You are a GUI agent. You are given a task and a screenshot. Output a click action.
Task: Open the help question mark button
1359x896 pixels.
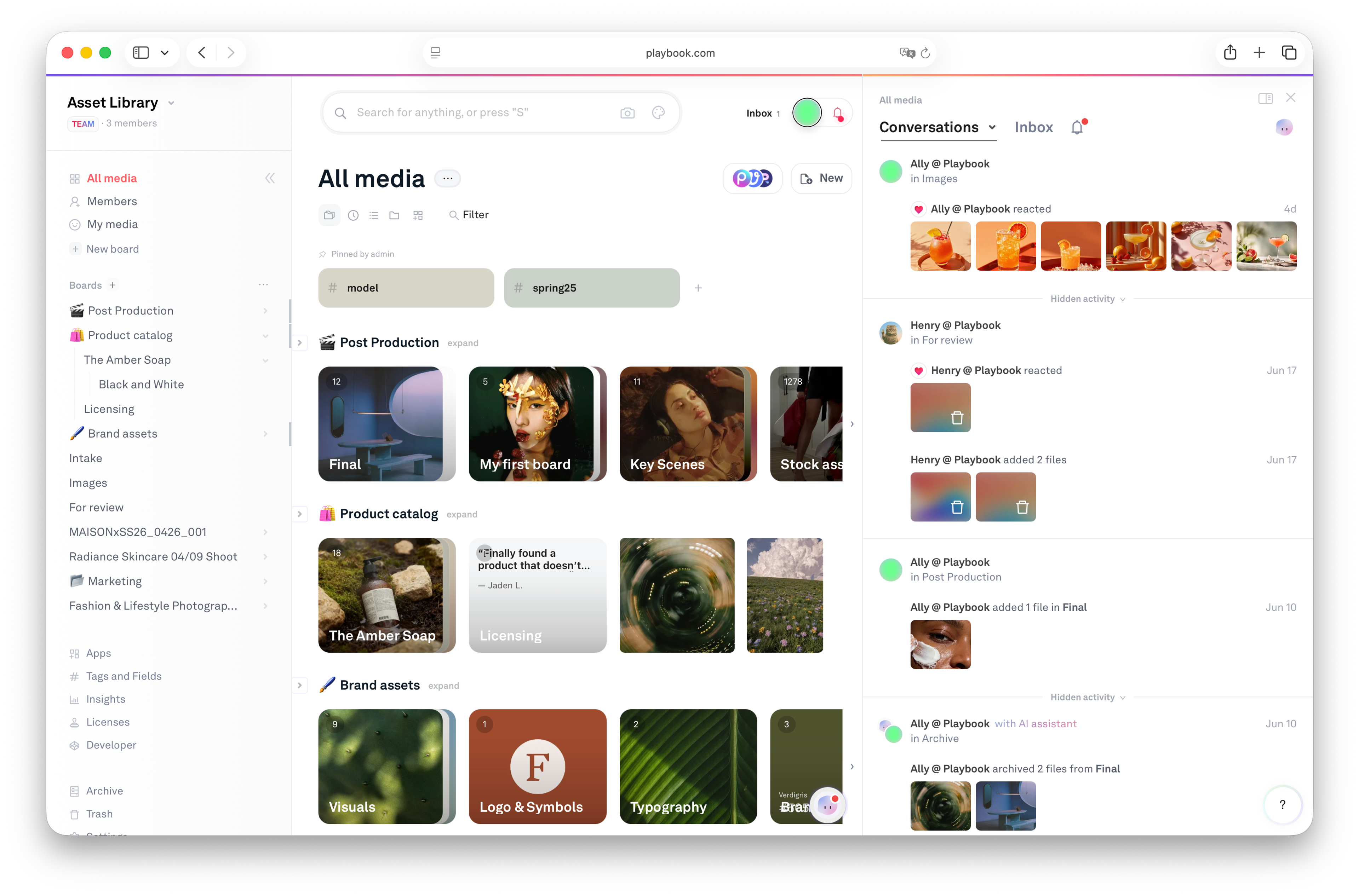point(1283,805)
